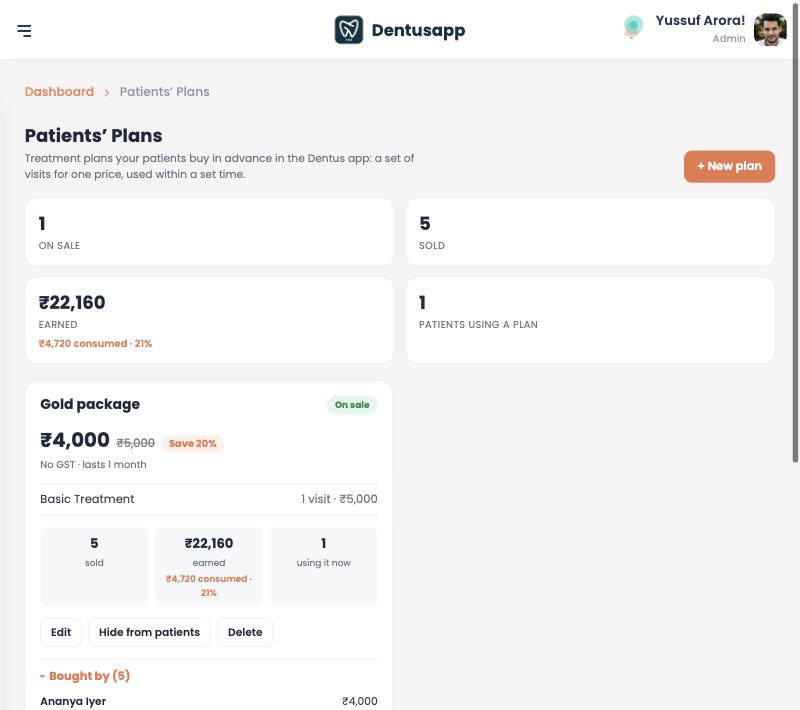Collapse the Bought by (5) list

click(x=85, y=676)
